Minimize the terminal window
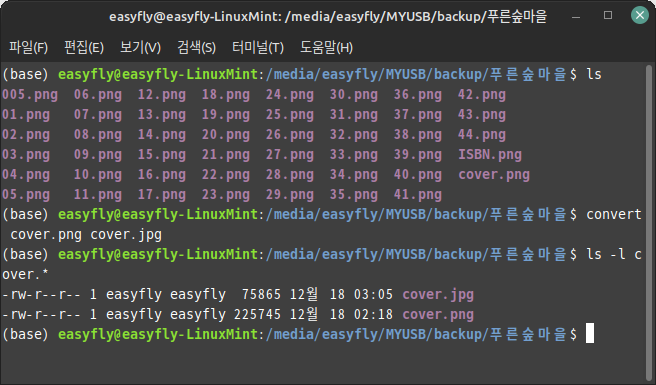The width and height of the screenshot is (656, 385). [576, 17]
